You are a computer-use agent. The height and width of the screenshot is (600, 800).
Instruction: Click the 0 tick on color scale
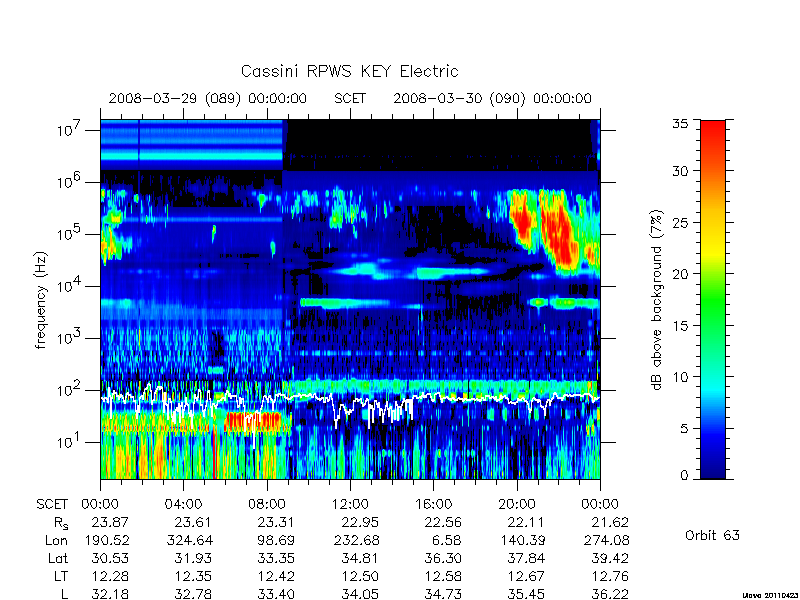[x=684, y=475]
